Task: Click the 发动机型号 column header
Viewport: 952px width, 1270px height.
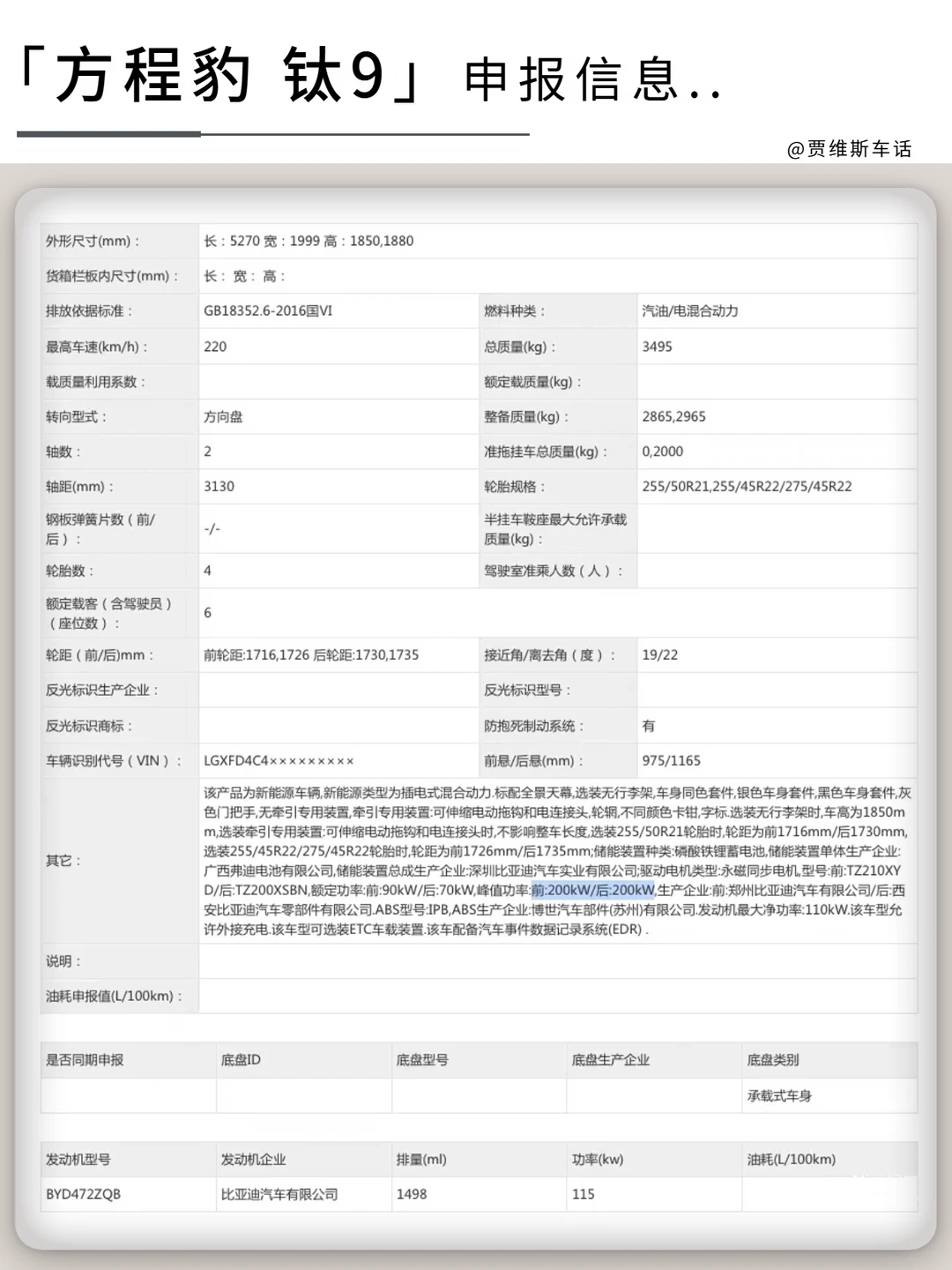Action: (x=78, y=1159)
